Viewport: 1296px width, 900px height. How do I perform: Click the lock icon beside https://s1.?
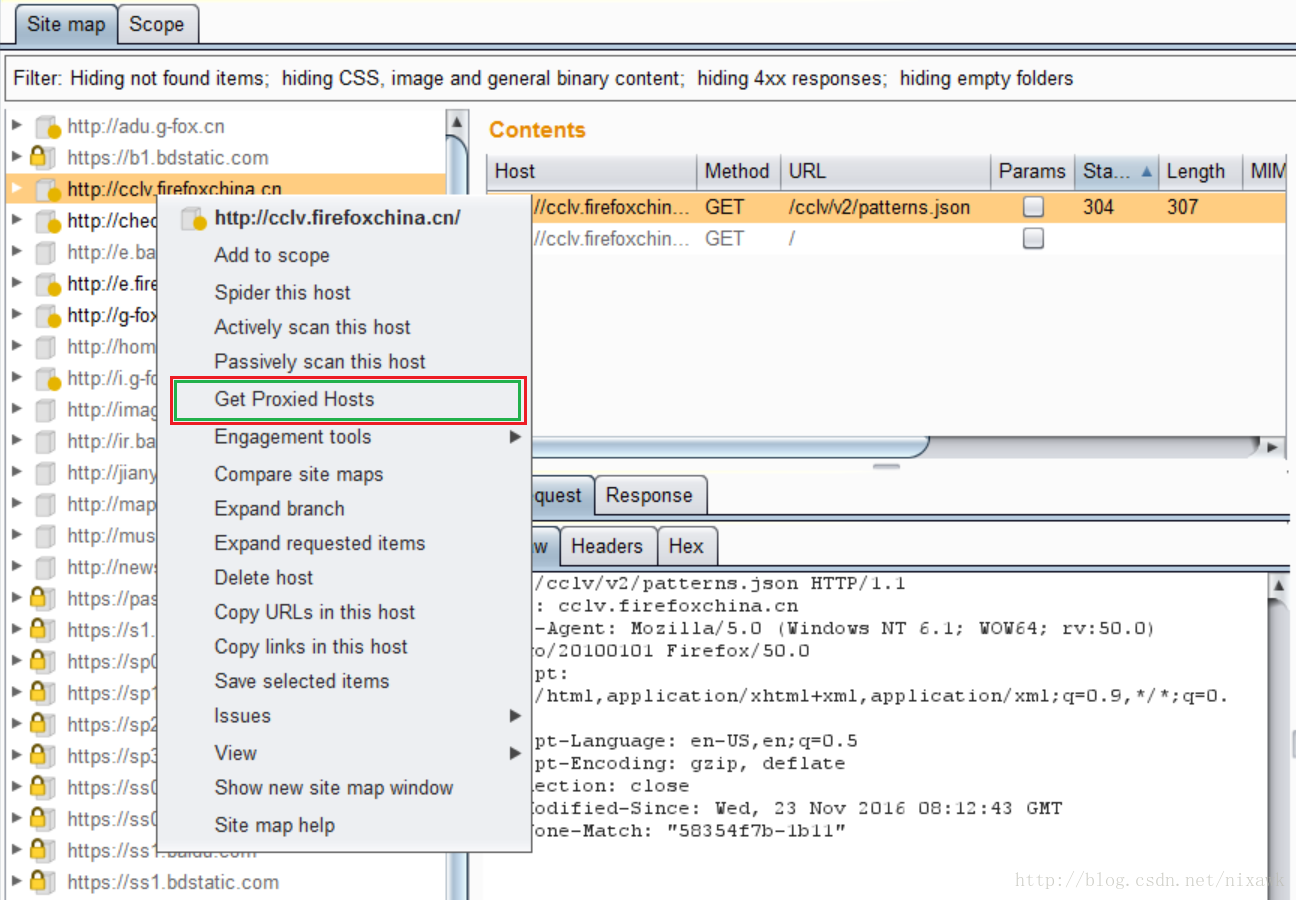(x=42, y=630)
